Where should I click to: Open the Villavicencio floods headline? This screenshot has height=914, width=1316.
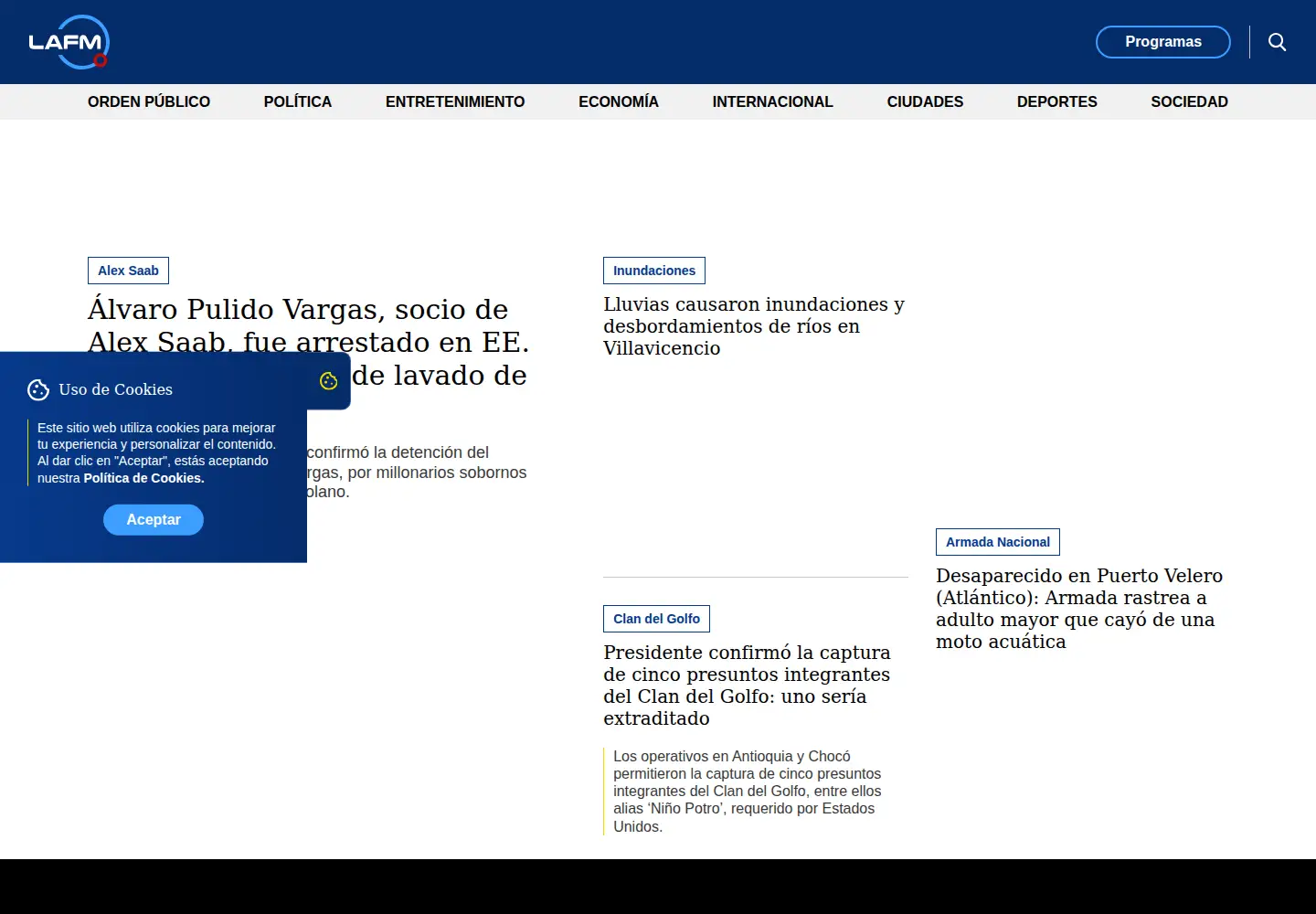click(754, 326)
